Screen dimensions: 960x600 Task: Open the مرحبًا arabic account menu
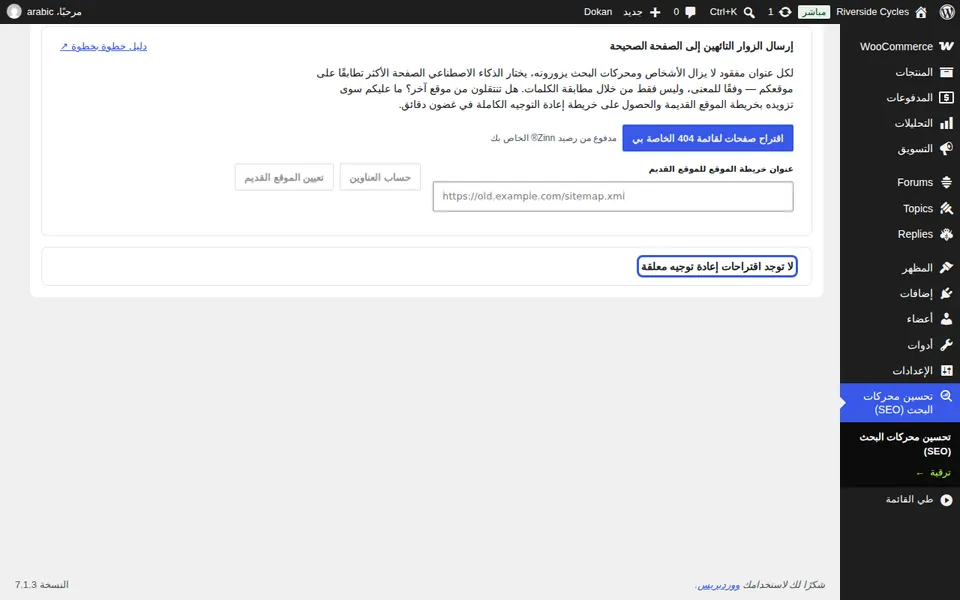(54, 12)
